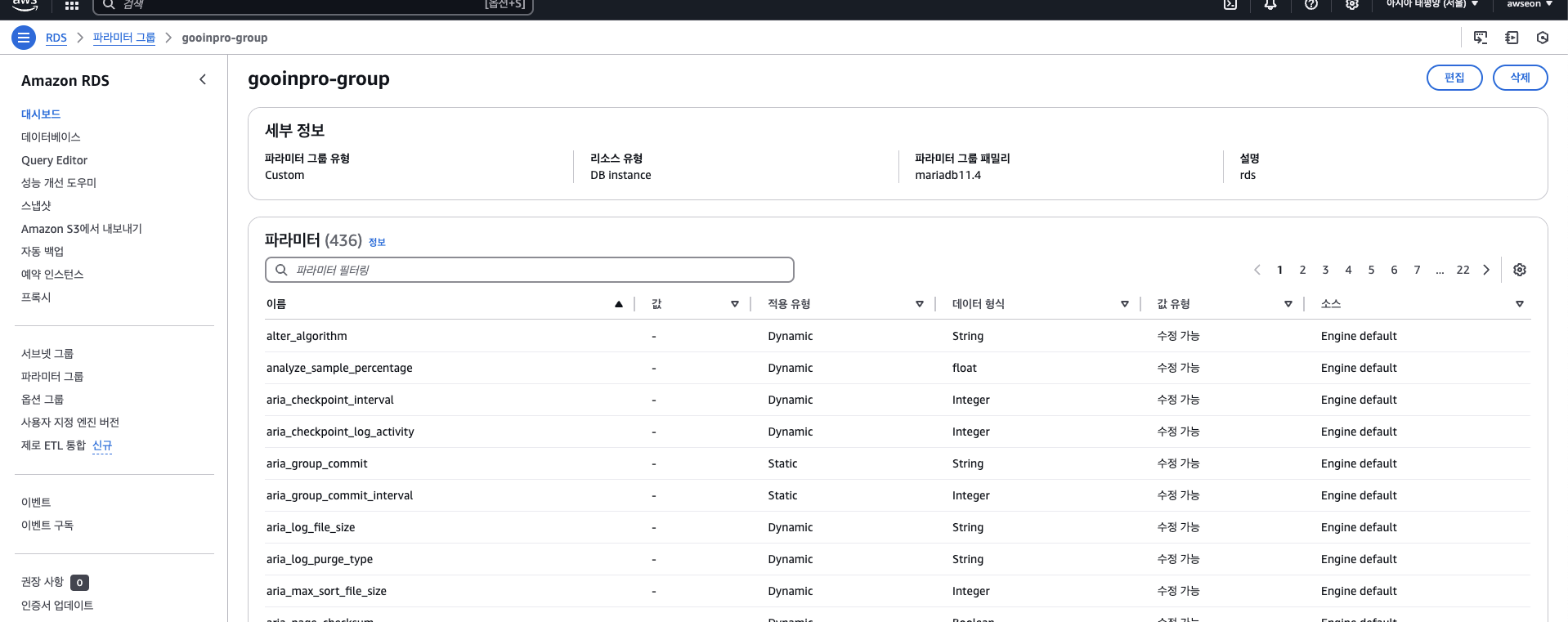The height and width of the screenshot is (622, 1568).
Task: Focus the top console search box
Action: (313, 6)
